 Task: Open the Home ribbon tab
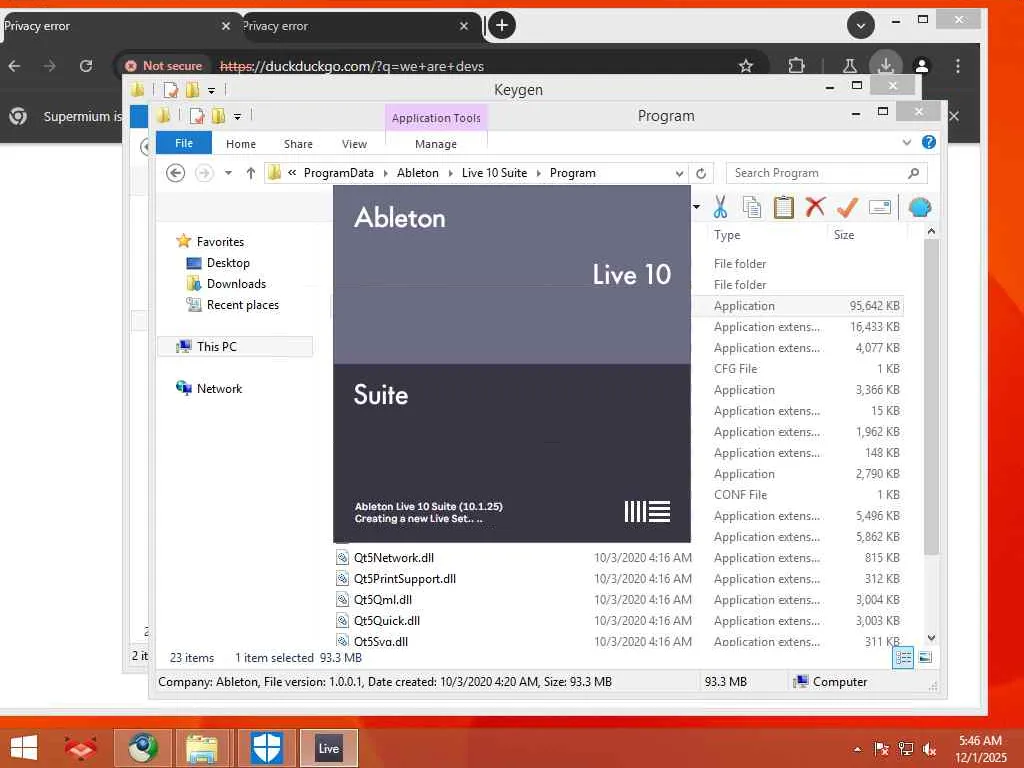[240, 144]
